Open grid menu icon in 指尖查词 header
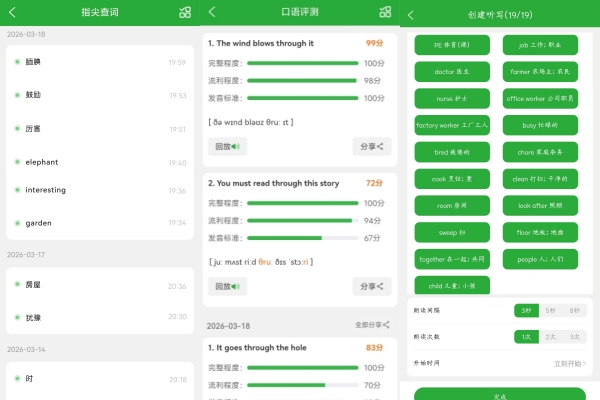Screen dimensions: 600x400 185,13
